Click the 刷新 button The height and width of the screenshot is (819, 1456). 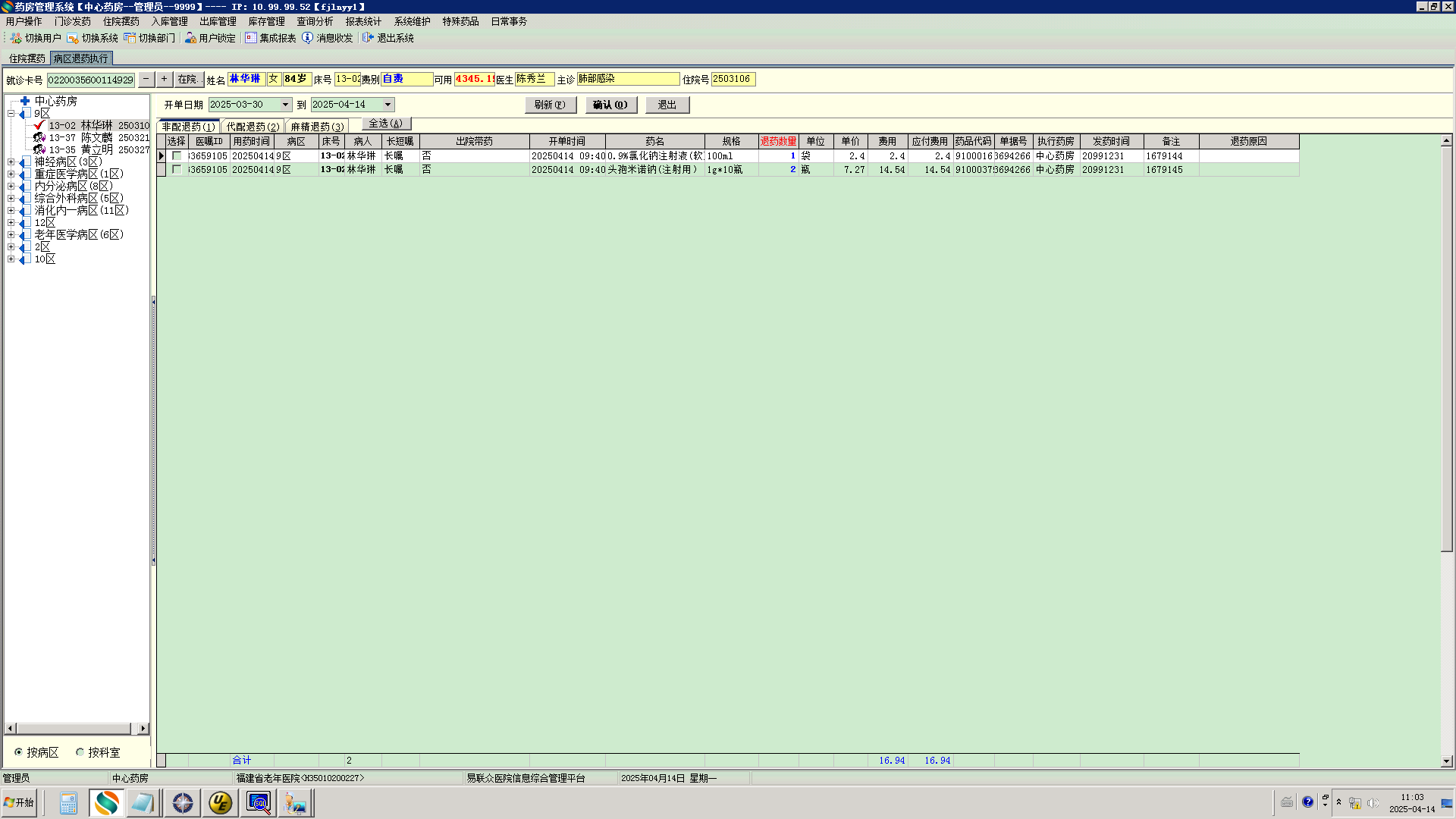click(x=550, y=105)
